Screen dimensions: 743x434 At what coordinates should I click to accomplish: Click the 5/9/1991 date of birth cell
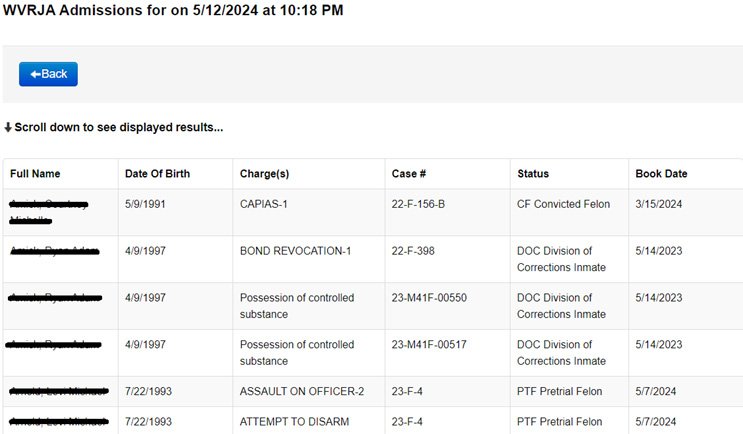[147, 204]
